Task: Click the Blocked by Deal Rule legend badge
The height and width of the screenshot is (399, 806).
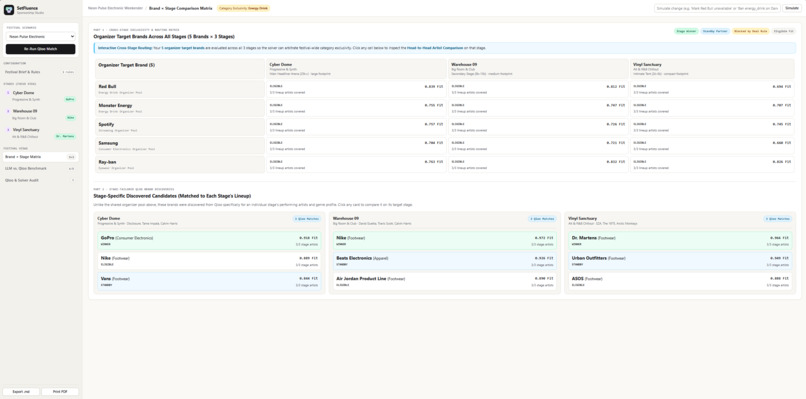Action: (751, 31)
